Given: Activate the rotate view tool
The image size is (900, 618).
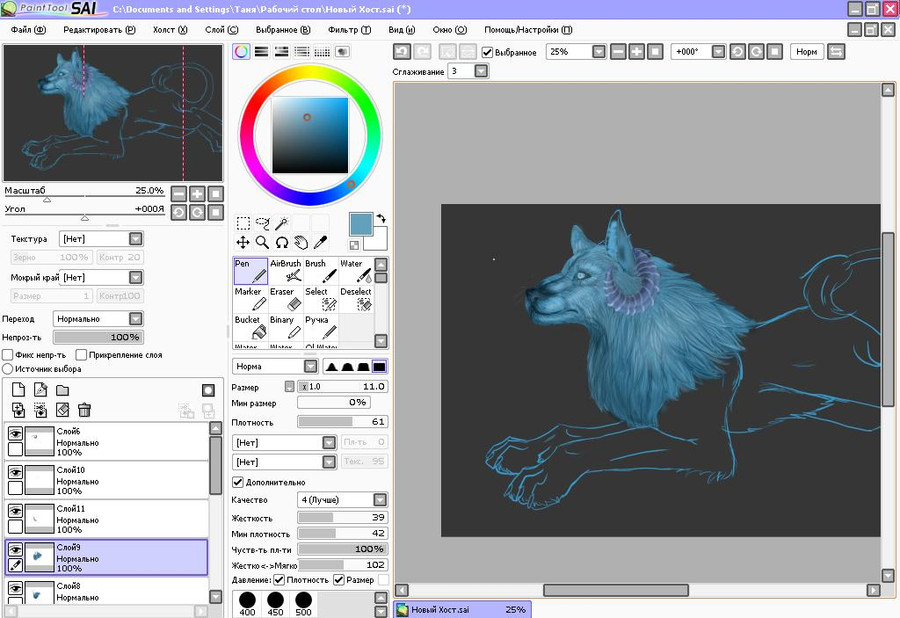Looking at the screenshot, I should click(282, 242).
